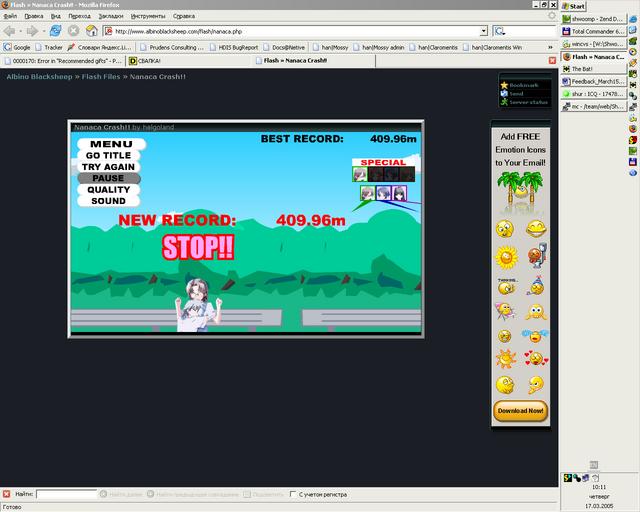Select the Flash » Nanaca Crash!! tab

[313, 61]
